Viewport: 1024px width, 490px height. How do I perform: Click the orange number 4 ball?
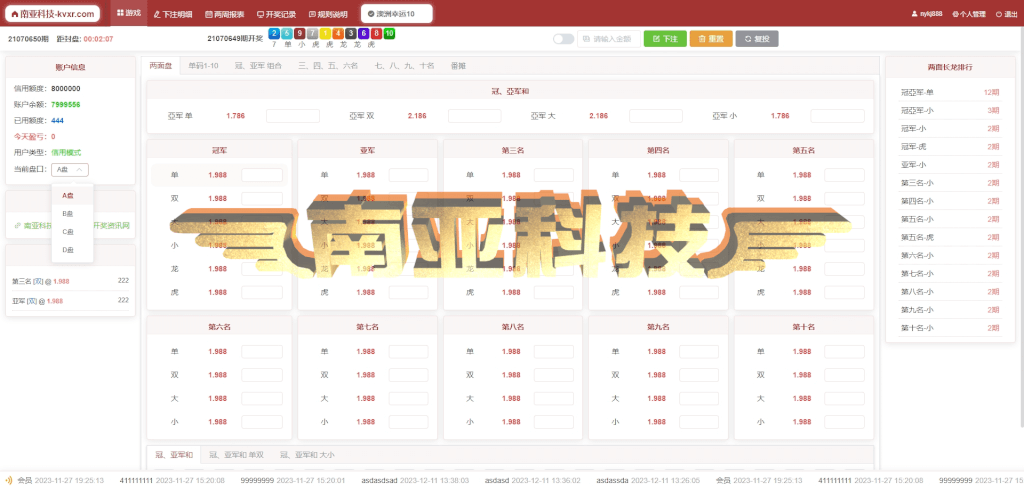[x=338, y=33]
